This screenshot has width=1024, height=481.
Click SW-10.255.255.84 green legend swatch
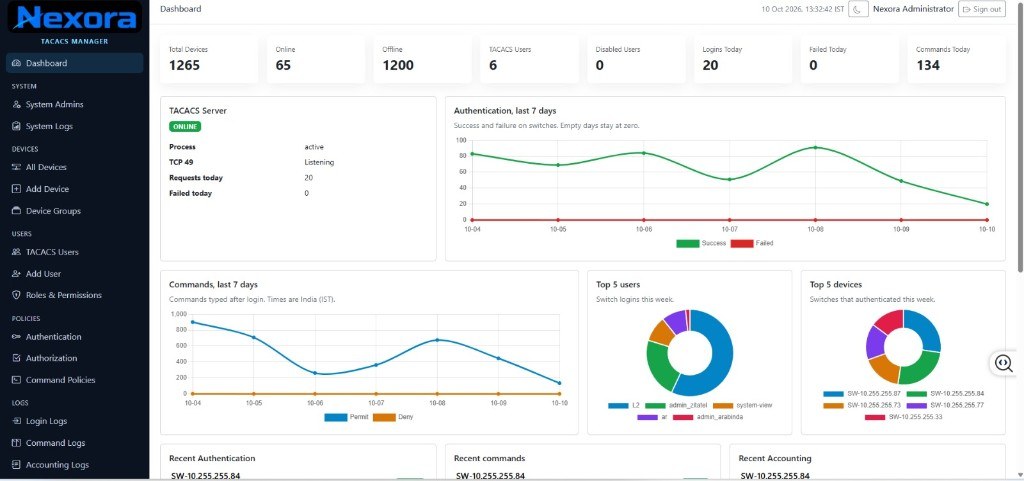click(x=916, y=394)
